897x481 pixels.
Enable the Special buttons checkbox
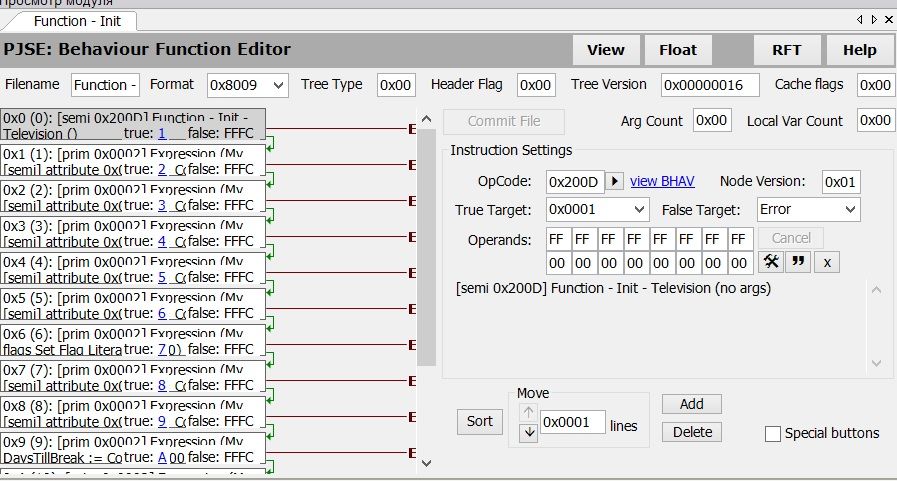772,434
